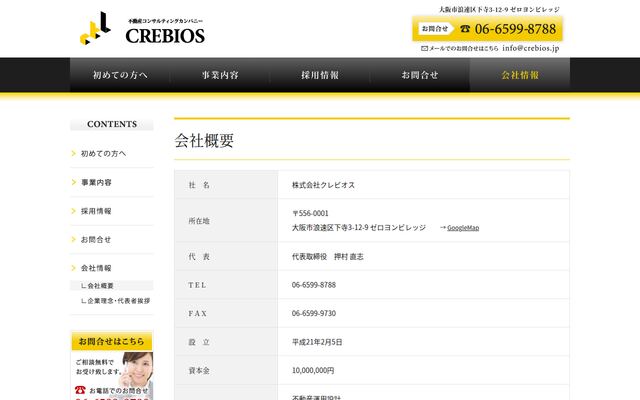The width and height of the screenshot is (640, 400).
Task: Click the envelope icon next to the email address
Action: click(x=424, y=48)
